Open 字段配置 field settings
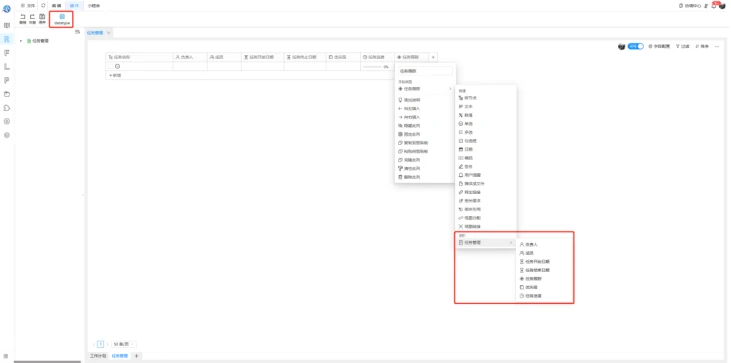731x363 pixels. pyautogui.click(x=659, y=46)
